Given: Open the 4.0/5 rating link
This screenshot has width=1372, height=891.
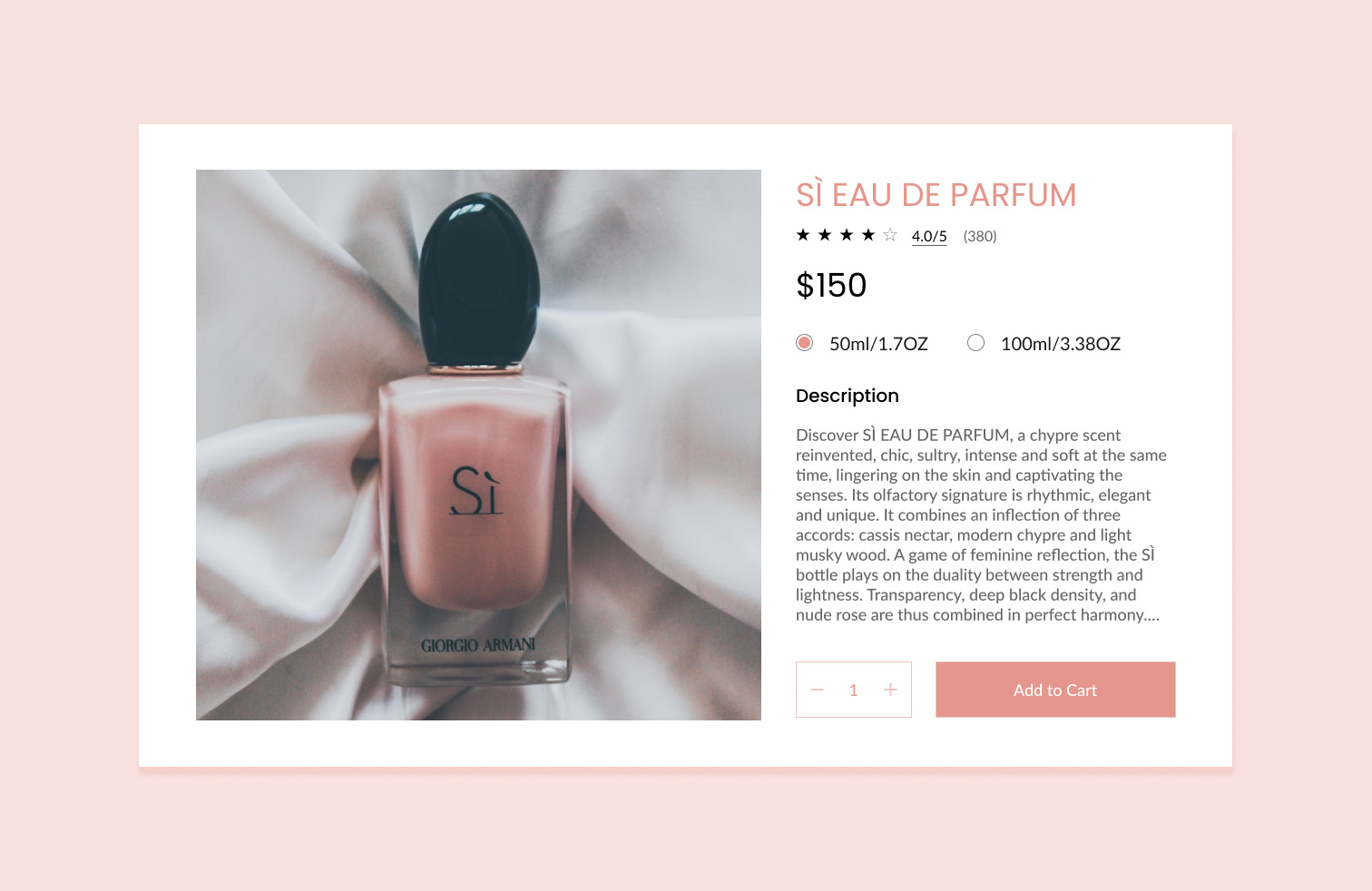Looking at the screenshot, I should [x=929, y=236].
